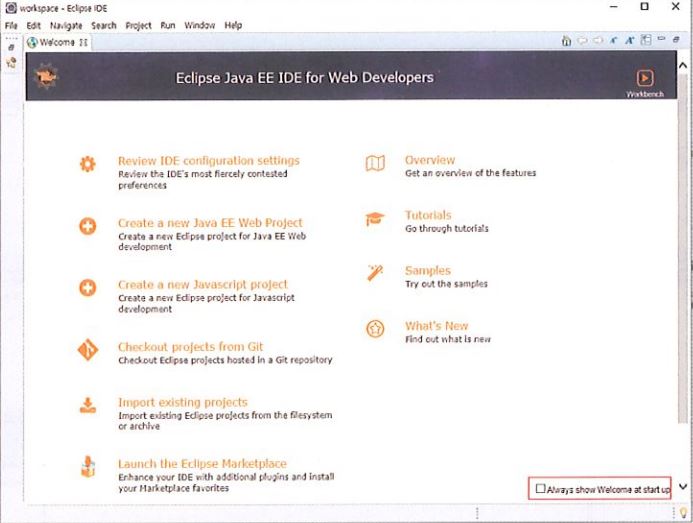Open the Run menu

pos(168,26)
